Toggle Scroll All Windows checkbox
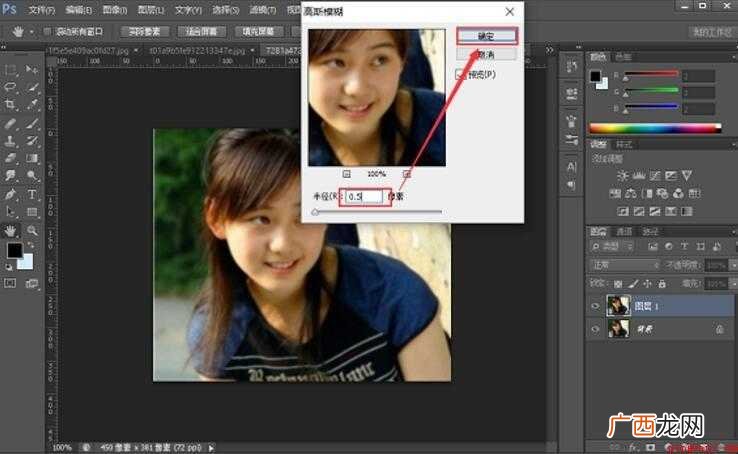This screenshot has height=454, width=738. click(48, 32)
